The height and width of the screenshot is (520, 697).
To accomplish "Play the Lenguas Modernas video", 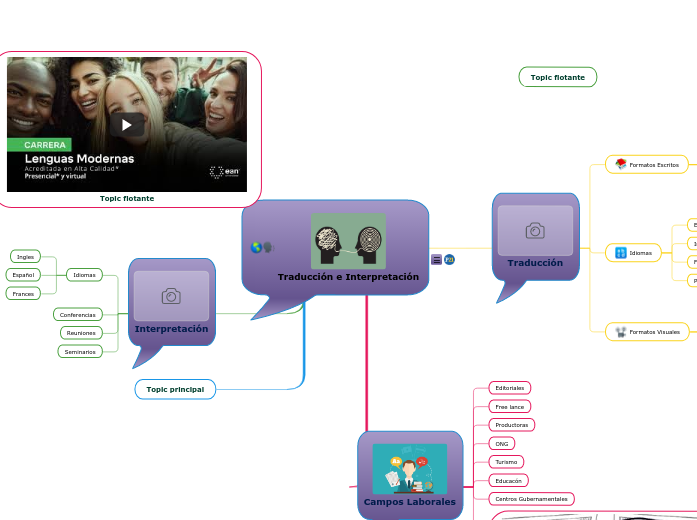I will point(127,125).
